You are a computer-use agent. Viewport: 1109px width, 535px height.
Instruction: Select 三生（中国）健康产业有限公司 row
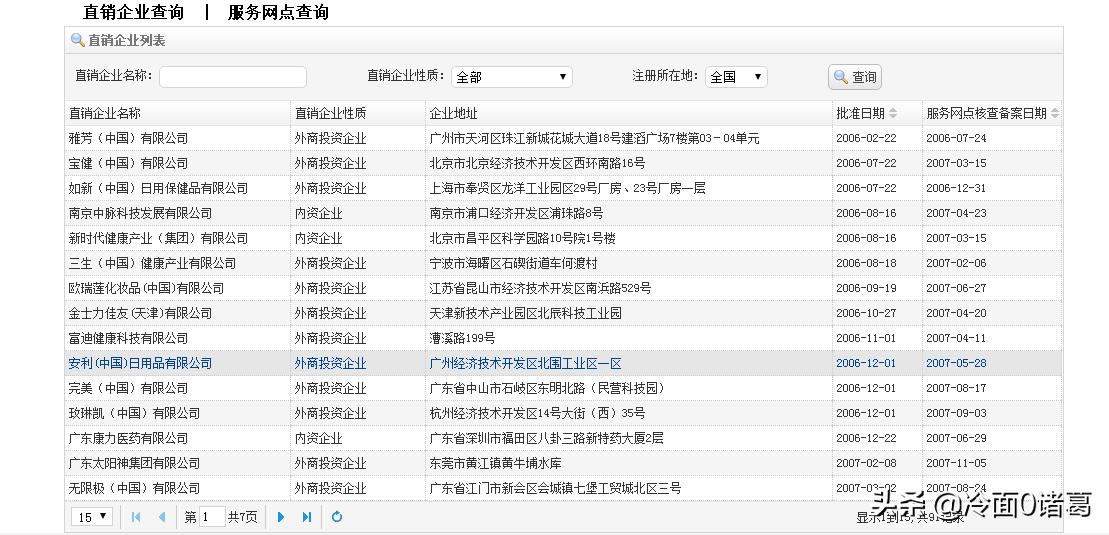tap(563, 263)
